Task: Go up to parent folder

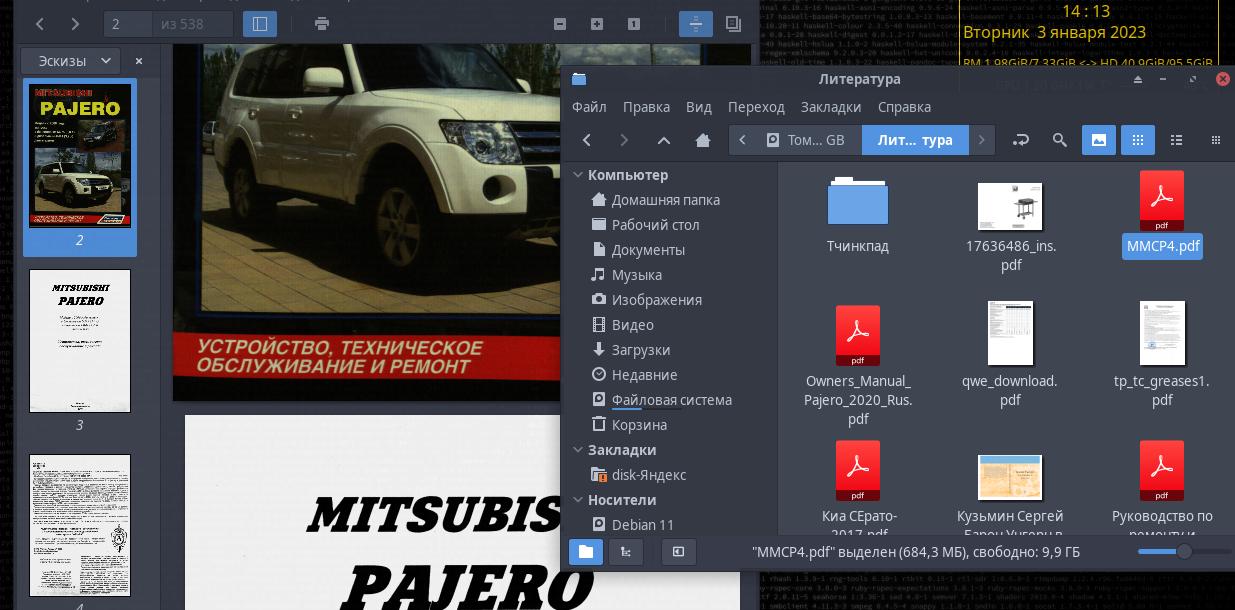Action: pos(664,140)
